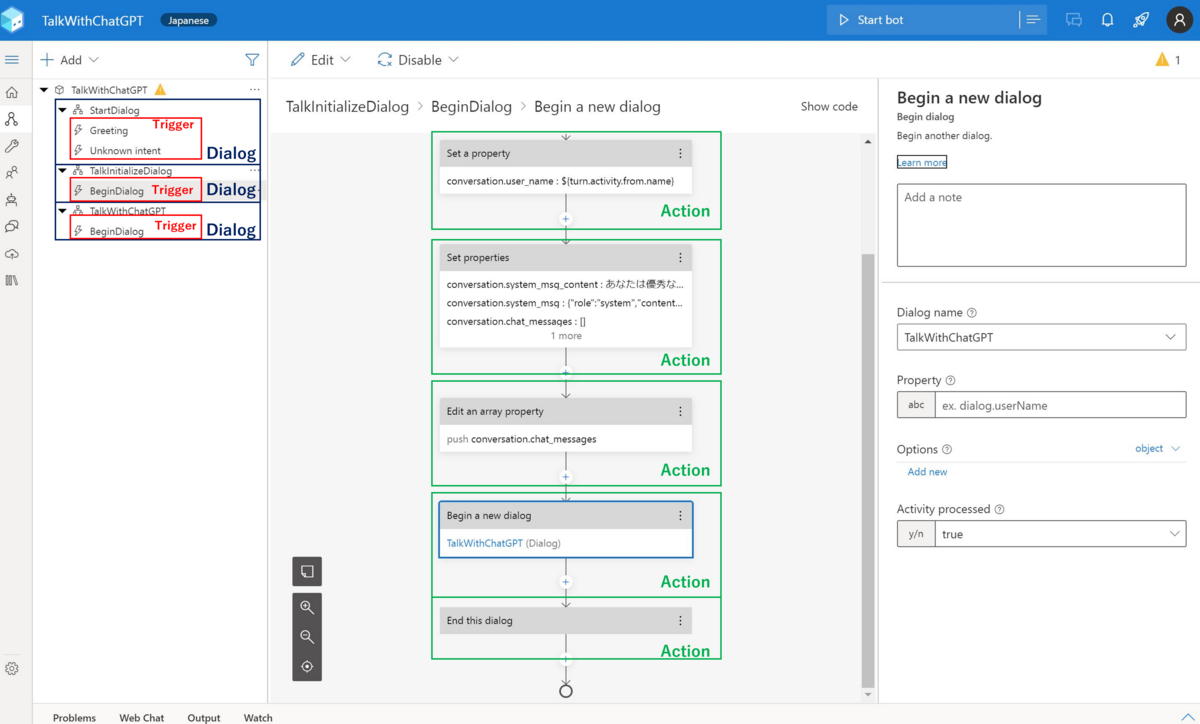Click the Add a note text area

coord(1041,225)
